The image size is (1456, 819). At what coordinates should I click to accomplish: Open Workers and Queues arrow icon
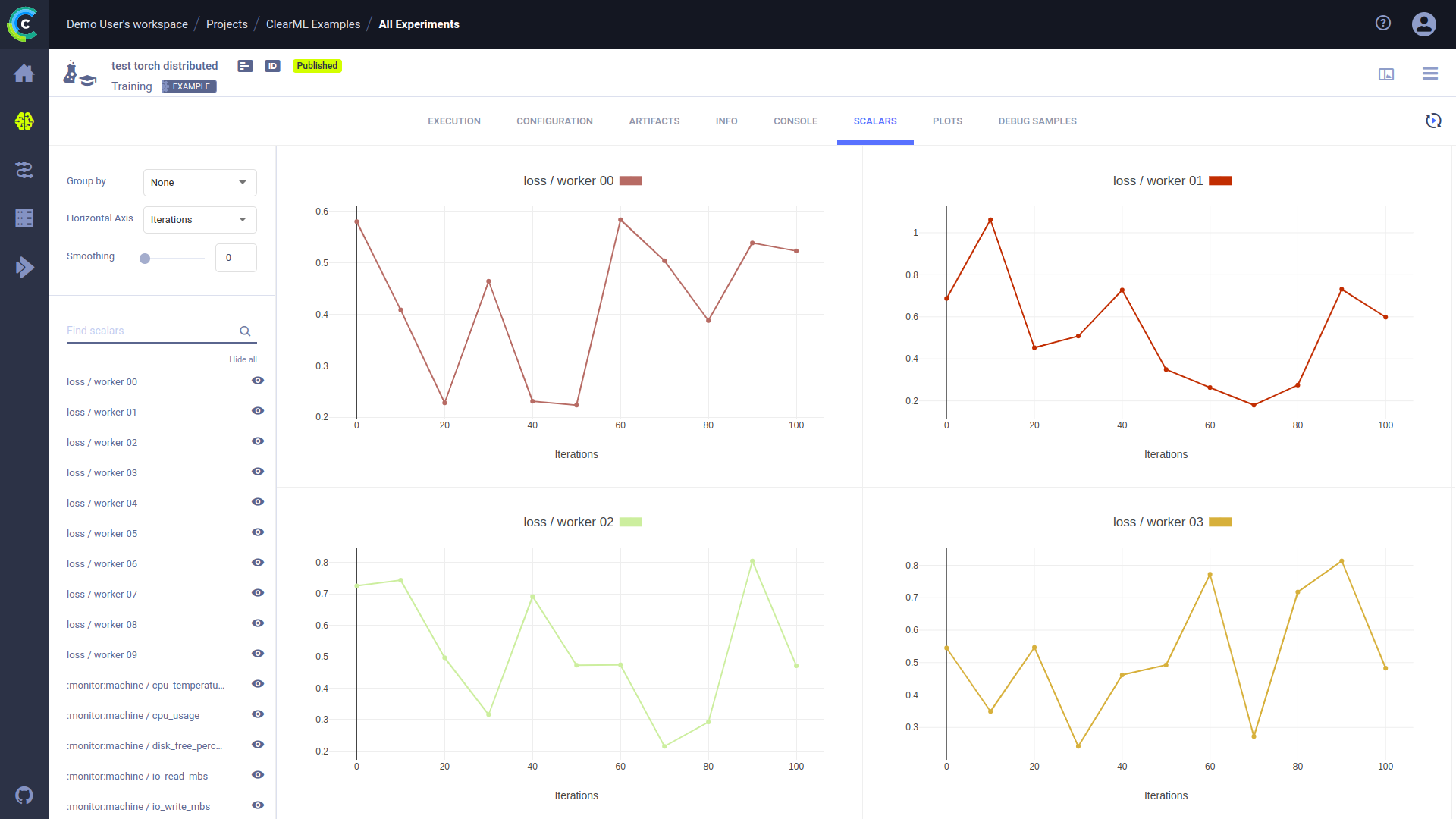(x=24, y=267)
